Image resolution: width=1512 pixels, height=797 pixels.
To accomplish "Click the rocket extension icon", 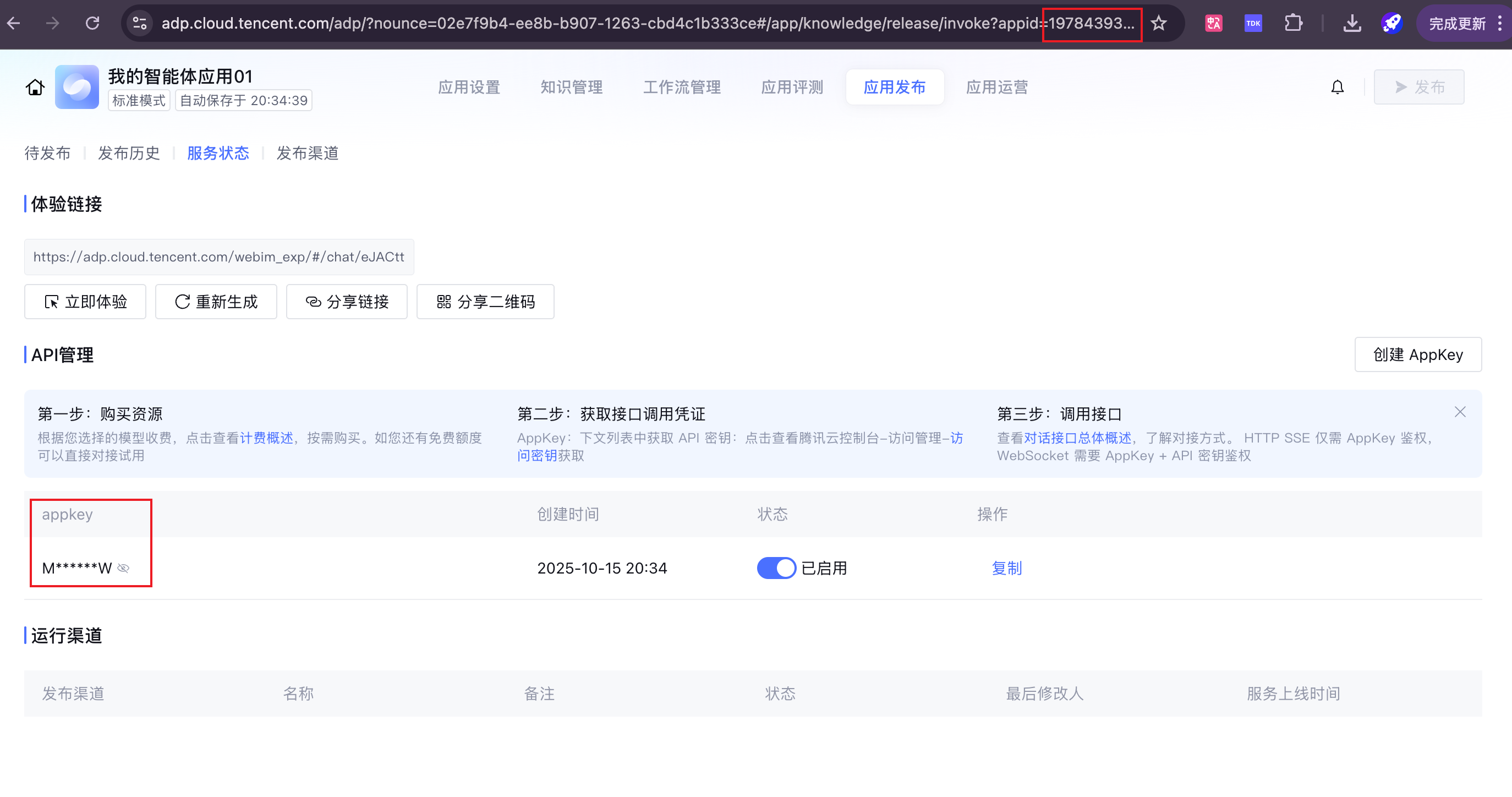I will [x=1391, y=24].
